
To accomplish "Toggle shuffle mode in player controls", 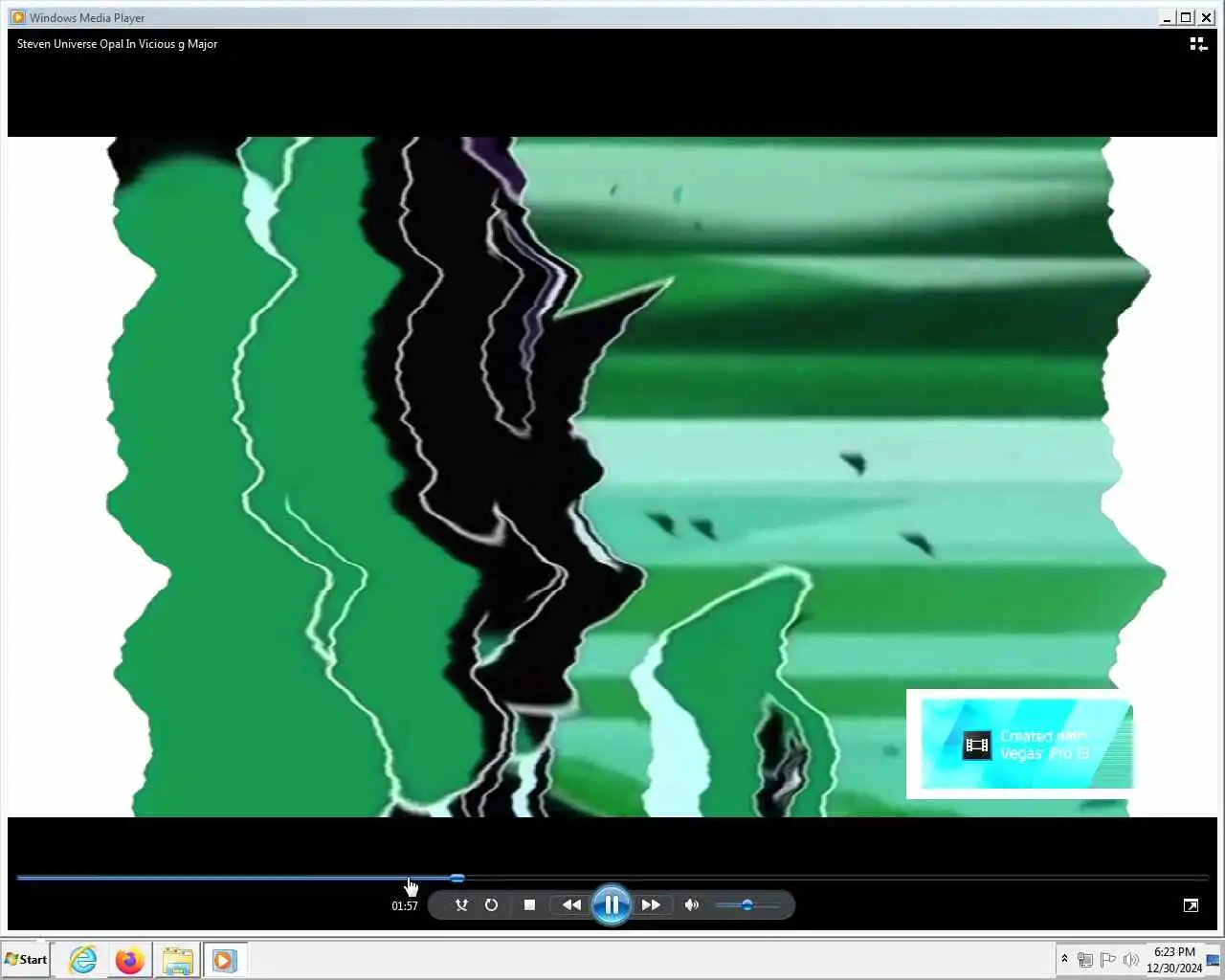I will pos(461,904).
